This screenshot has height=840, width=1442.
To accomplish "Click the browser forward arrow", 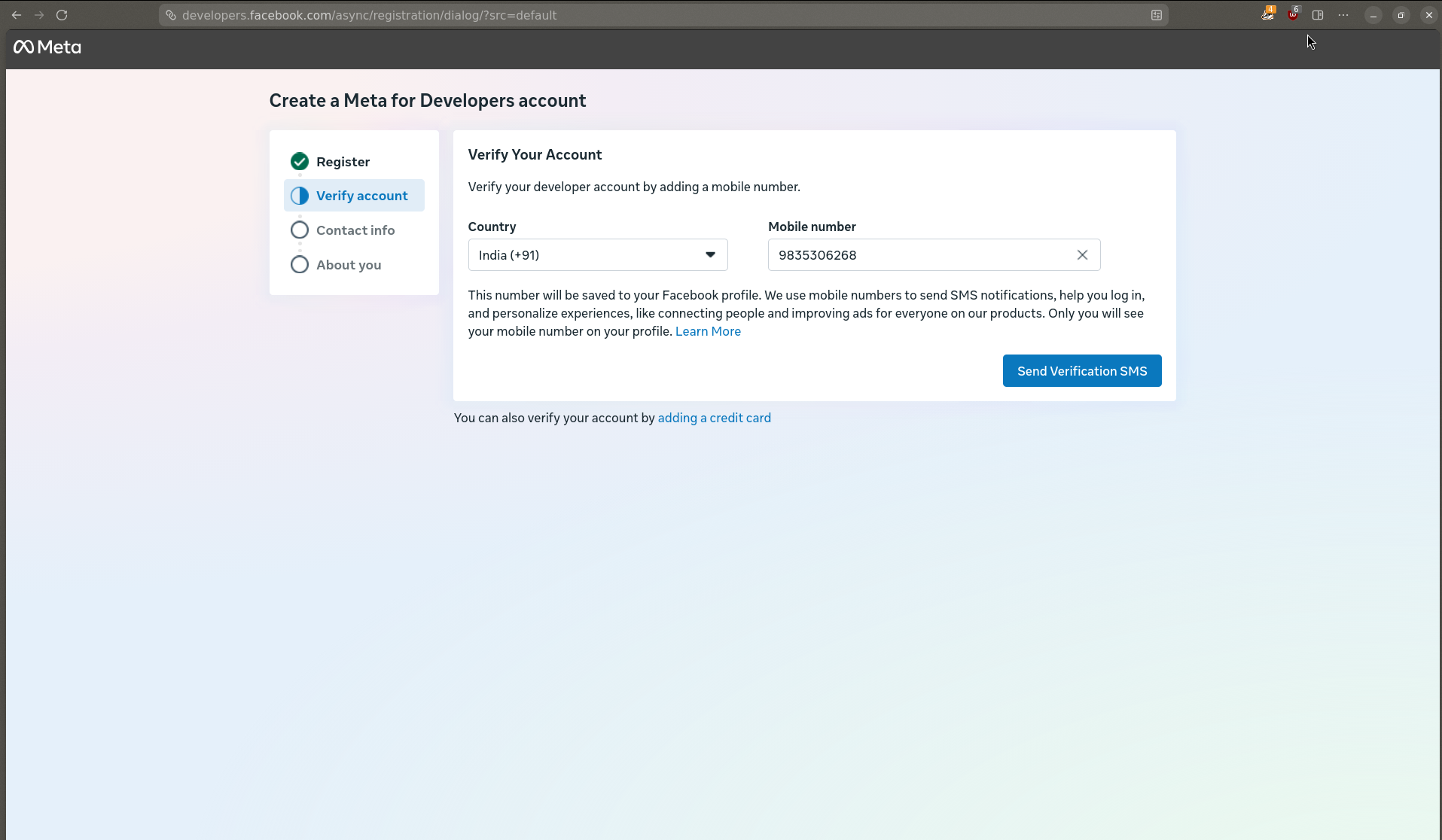I will 39,15.
